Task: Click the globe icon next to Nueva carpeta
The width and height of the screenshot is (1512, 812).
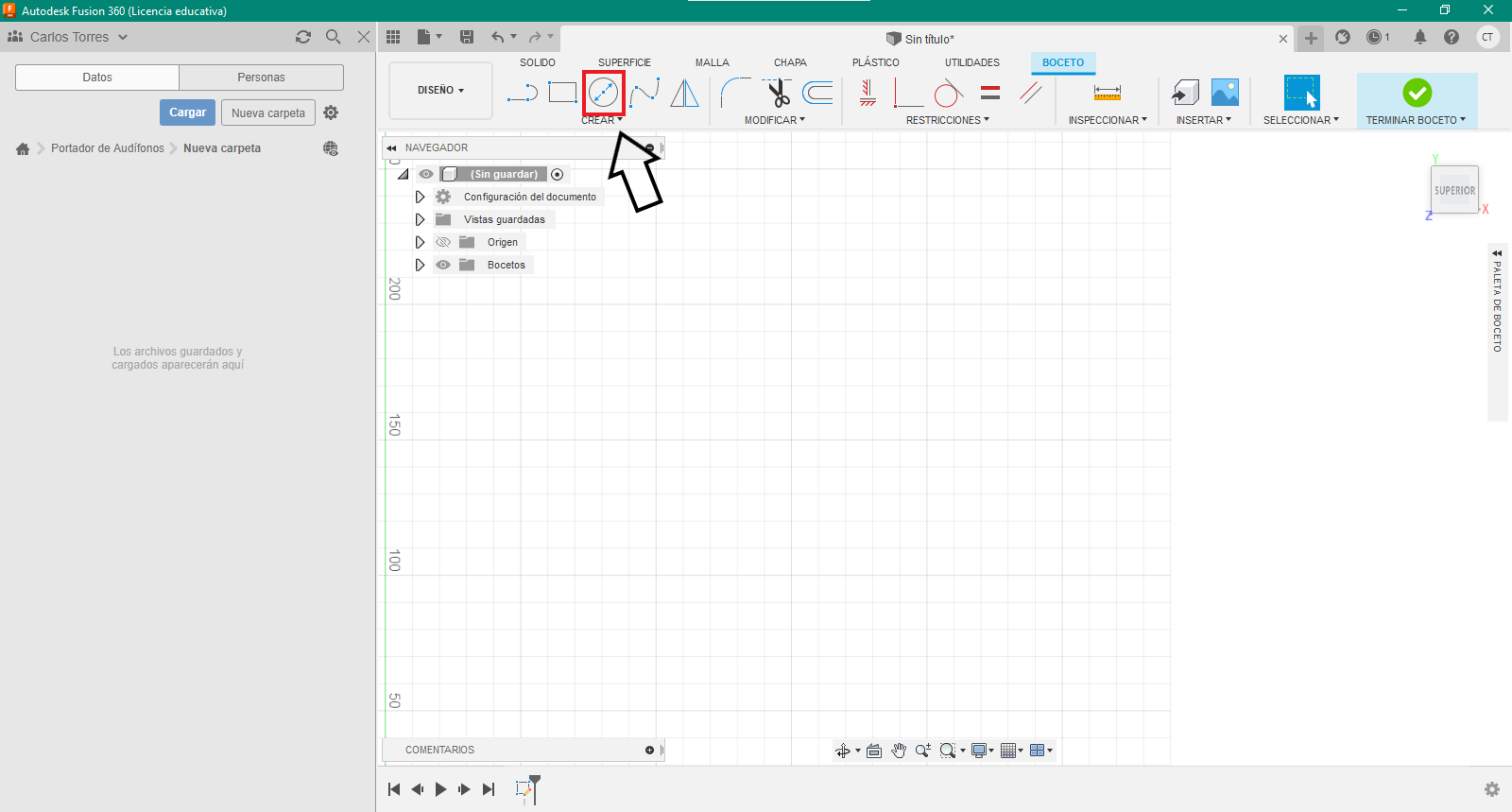Action: click(331, 148)
